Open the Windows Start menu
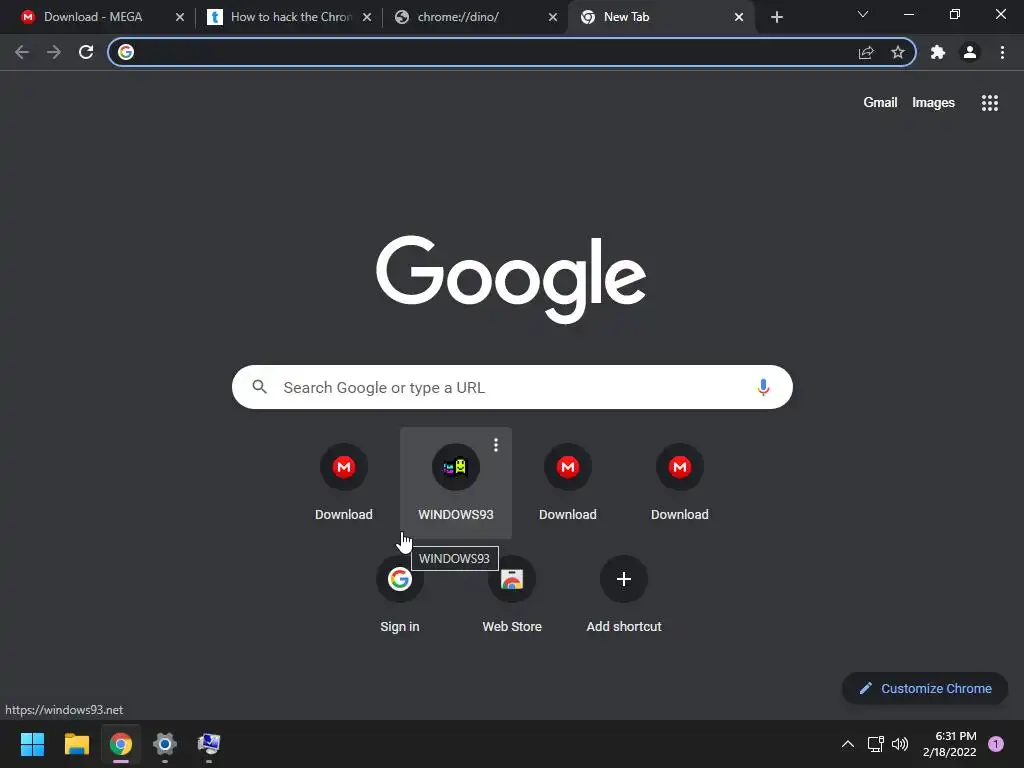The height and width of the screenshot is (768, 1024). (x=32, y=744)
